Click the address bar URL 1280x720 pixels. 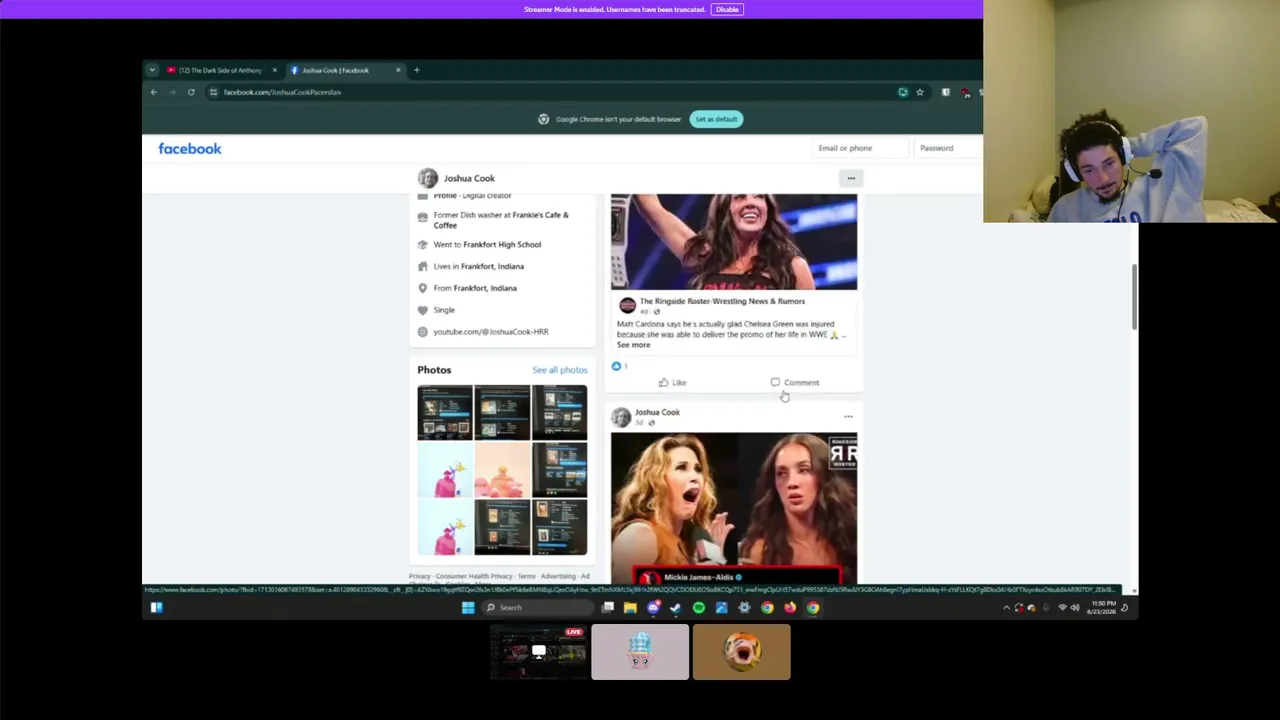click(282, 92)
